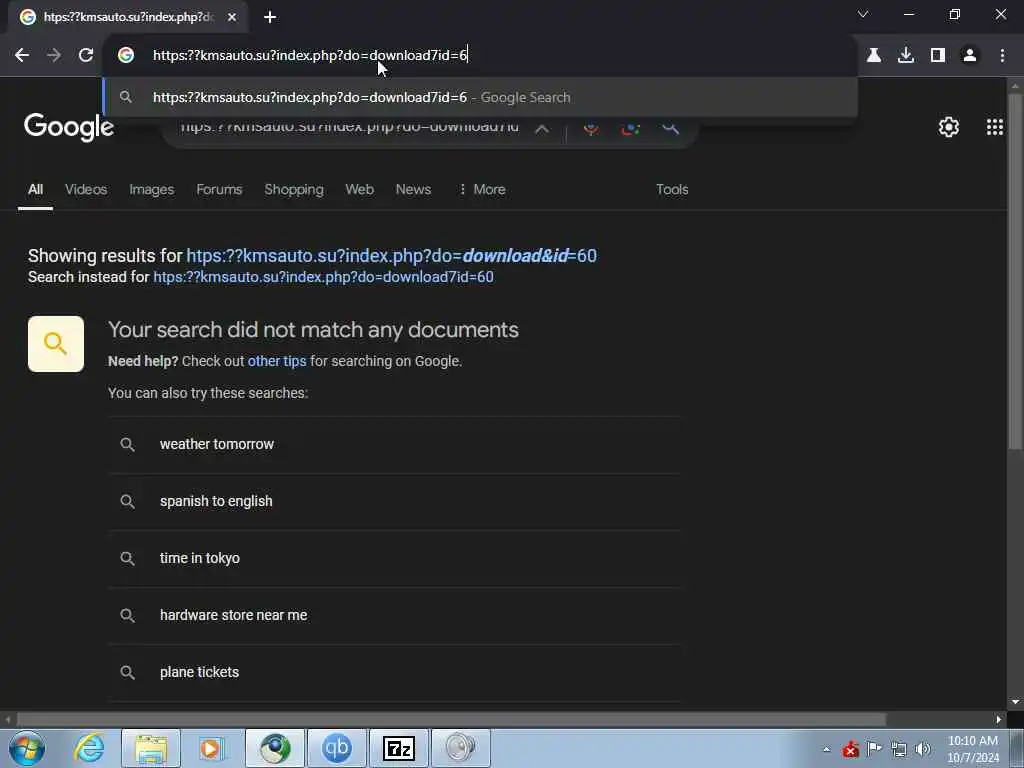Launch Internet Explorer from taskbar

click(89, 748)
